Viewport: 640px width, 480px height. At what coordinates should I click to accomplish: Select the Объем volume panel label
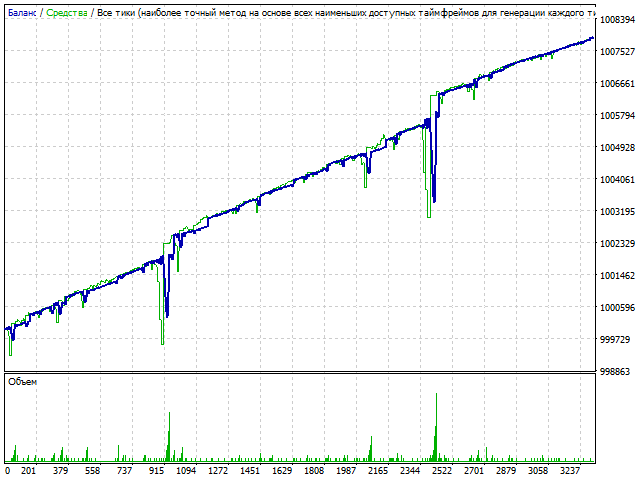tap(22, 382)
